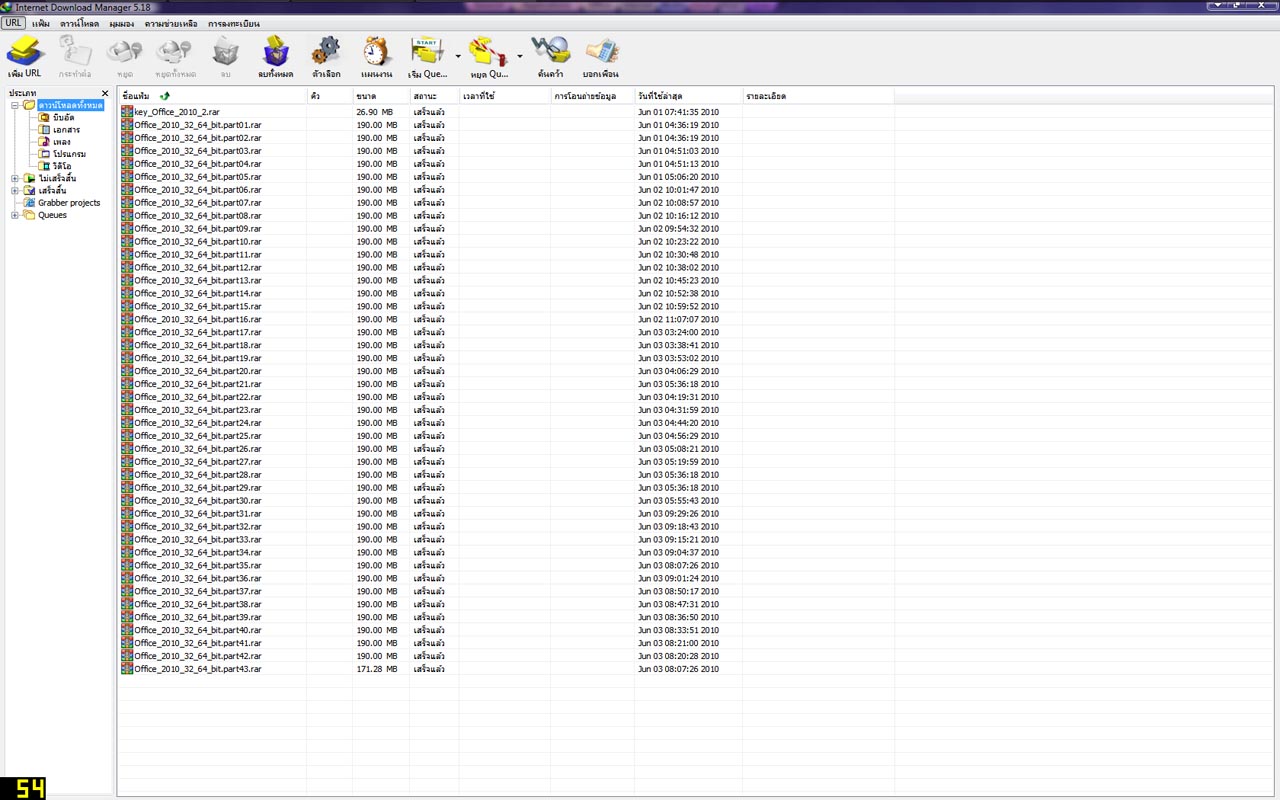Sort by the รายละเอียด (Description) column header
Image resolution: width=1280 pixels, height=800 pixels.
818,96
